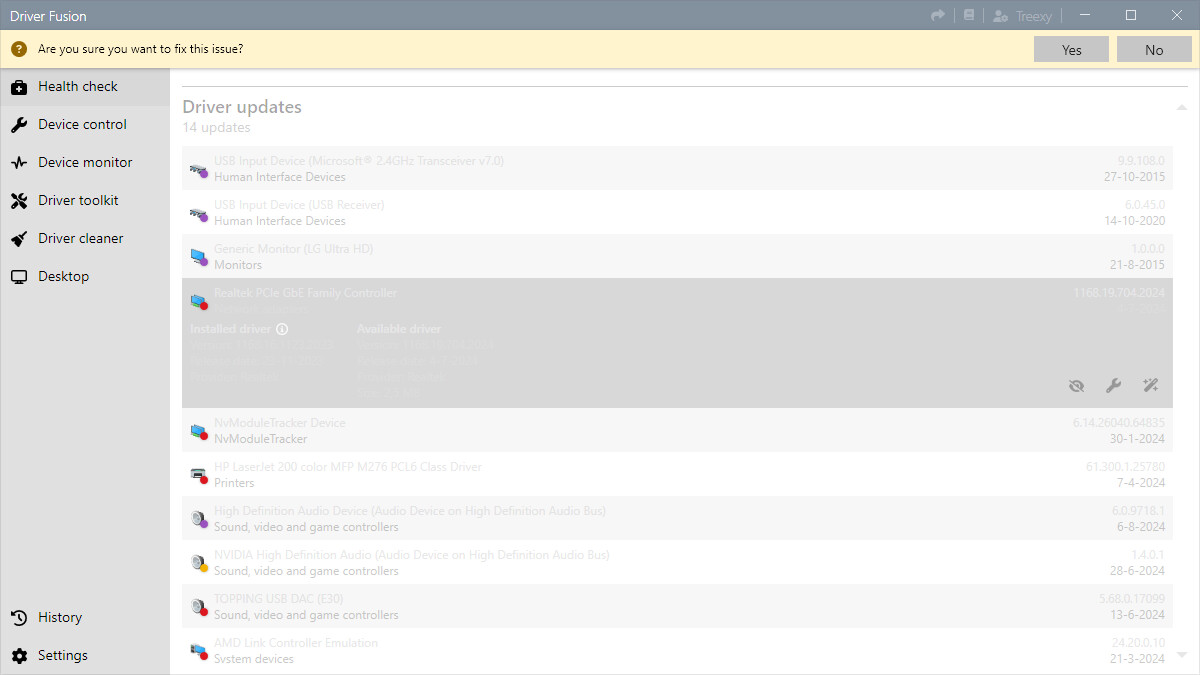The height and width of the screenshot is (675, 1200).
Task: Click the wrench icon on Realtek row
Action: click(x=1113, y=386)
